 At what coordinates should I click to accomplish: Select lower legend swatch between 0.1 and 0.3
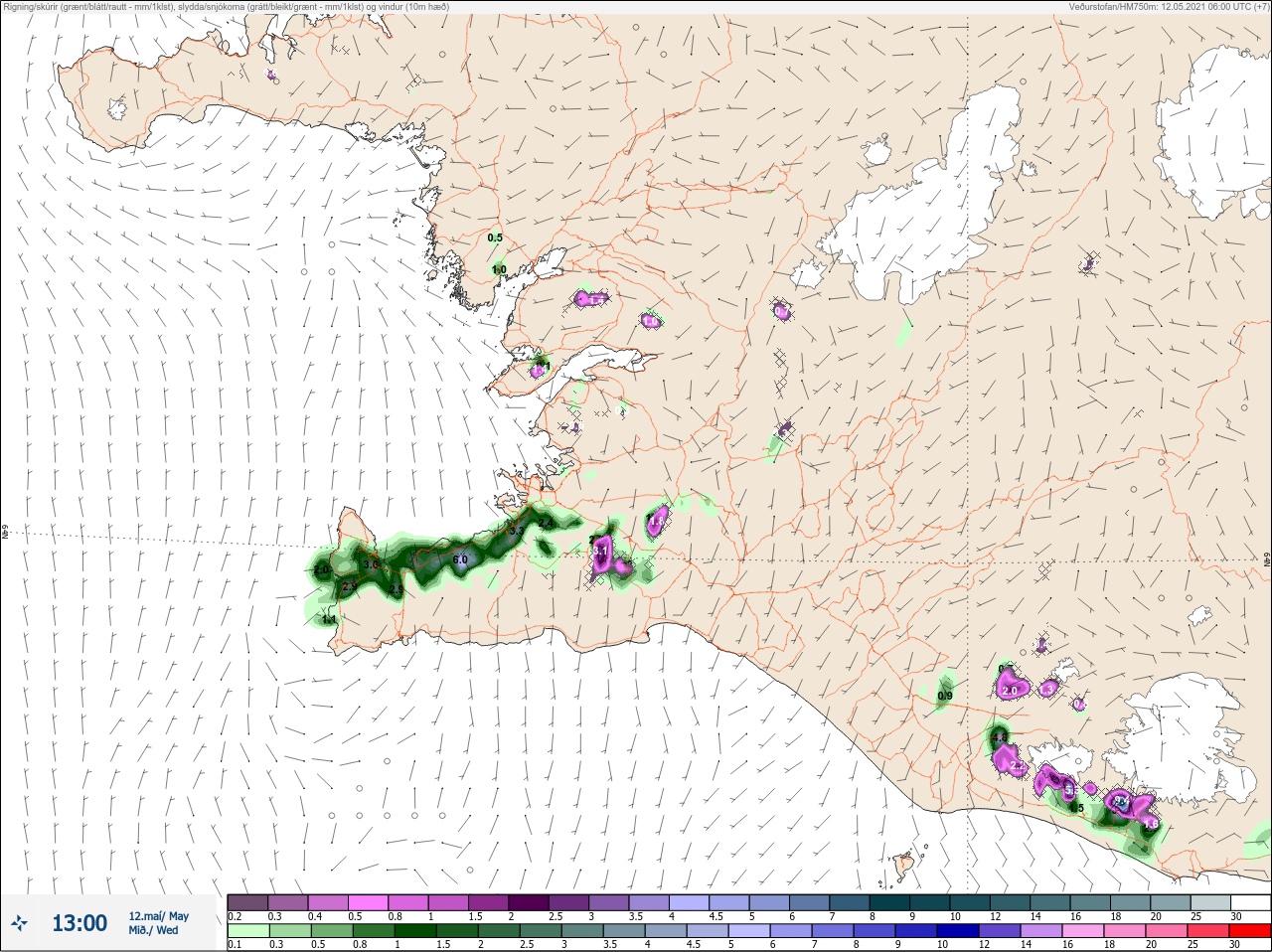click(x=247, y=931)
